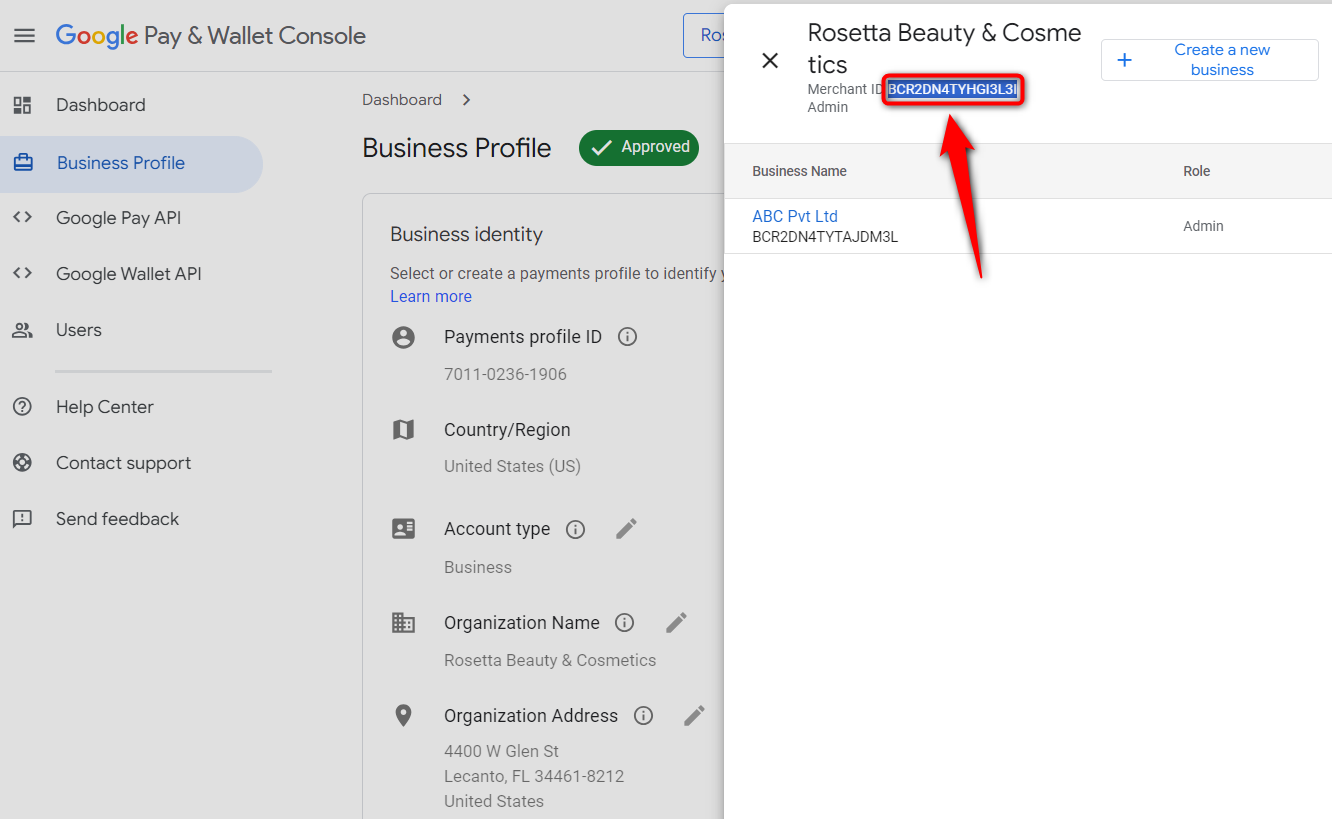Screen dimensions: 1332x819
Task: Click info icon next to Organization Address
Action: 644,716
